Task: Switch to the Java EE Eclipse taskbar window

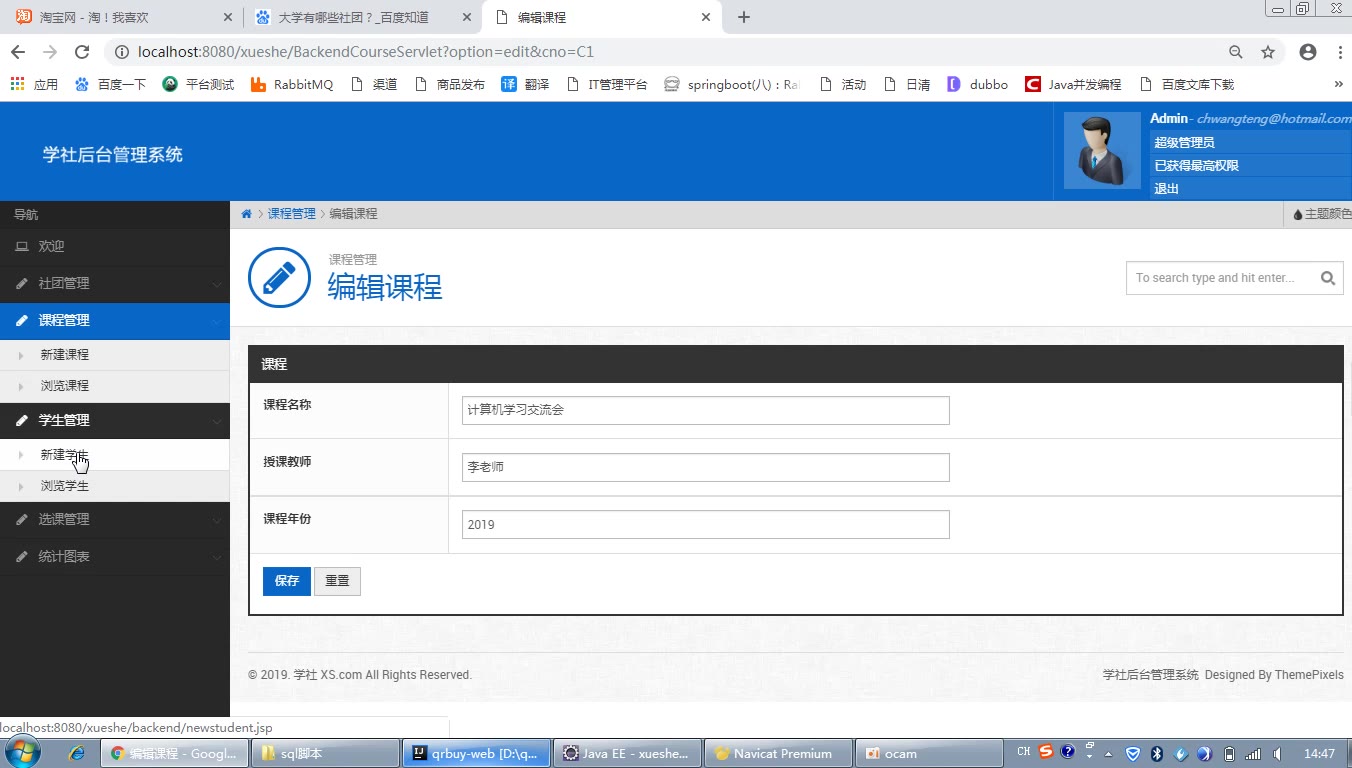Action: 628,754
